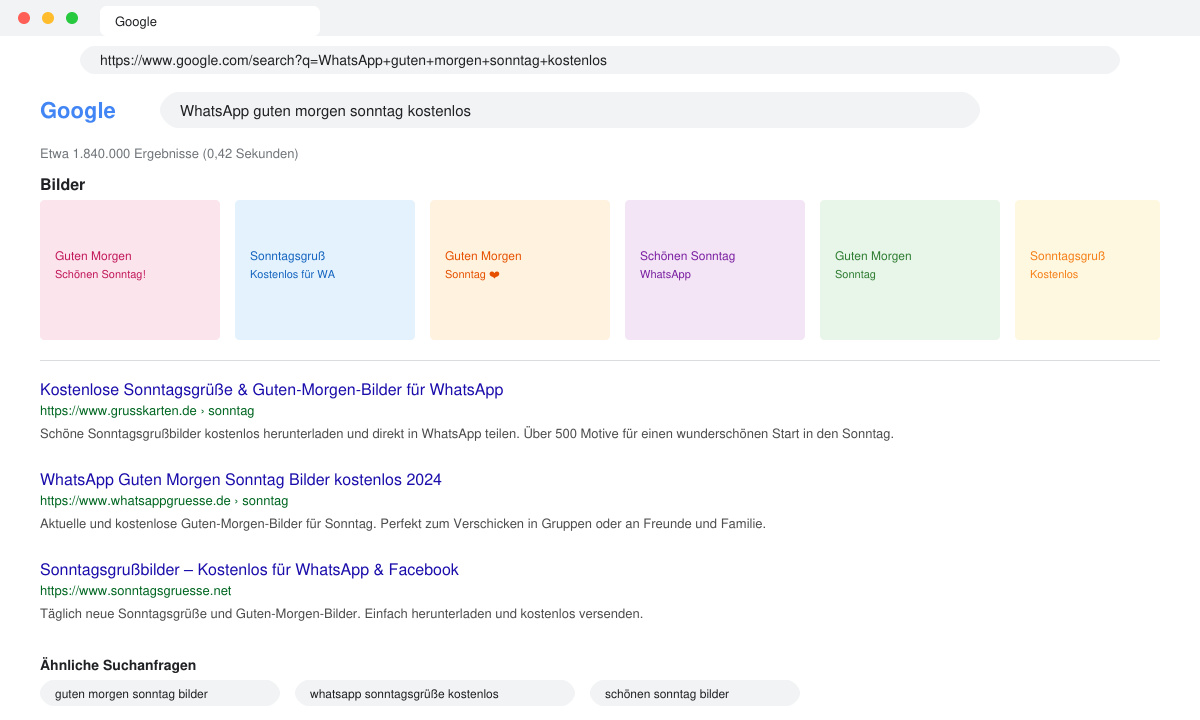Open the pink Guten Morgen Schönen Sonntag image
Screen dimensions: 1200x720
(130, 270)
